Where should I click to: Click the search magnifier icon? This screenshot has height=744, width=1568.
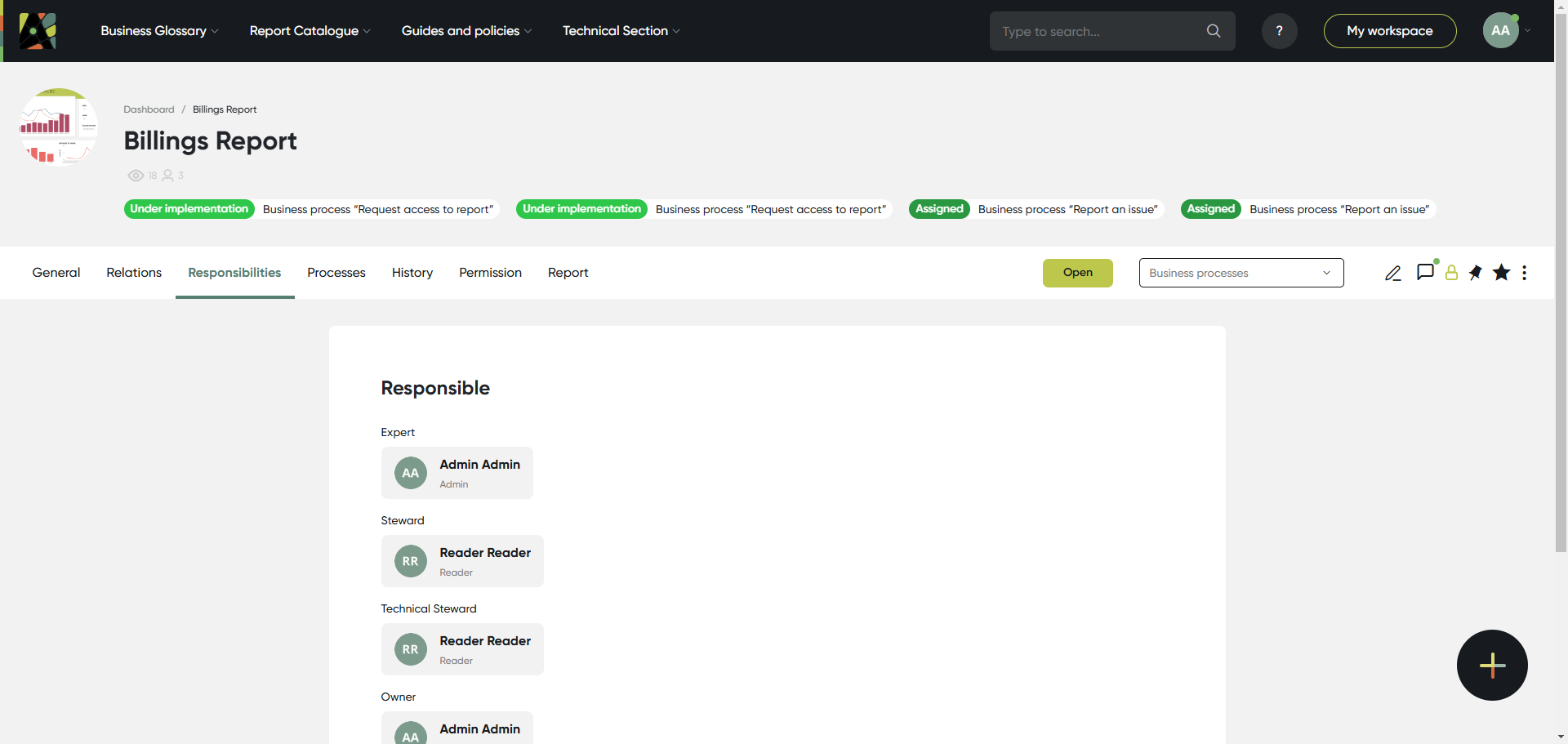click(x=1214, y=31)
